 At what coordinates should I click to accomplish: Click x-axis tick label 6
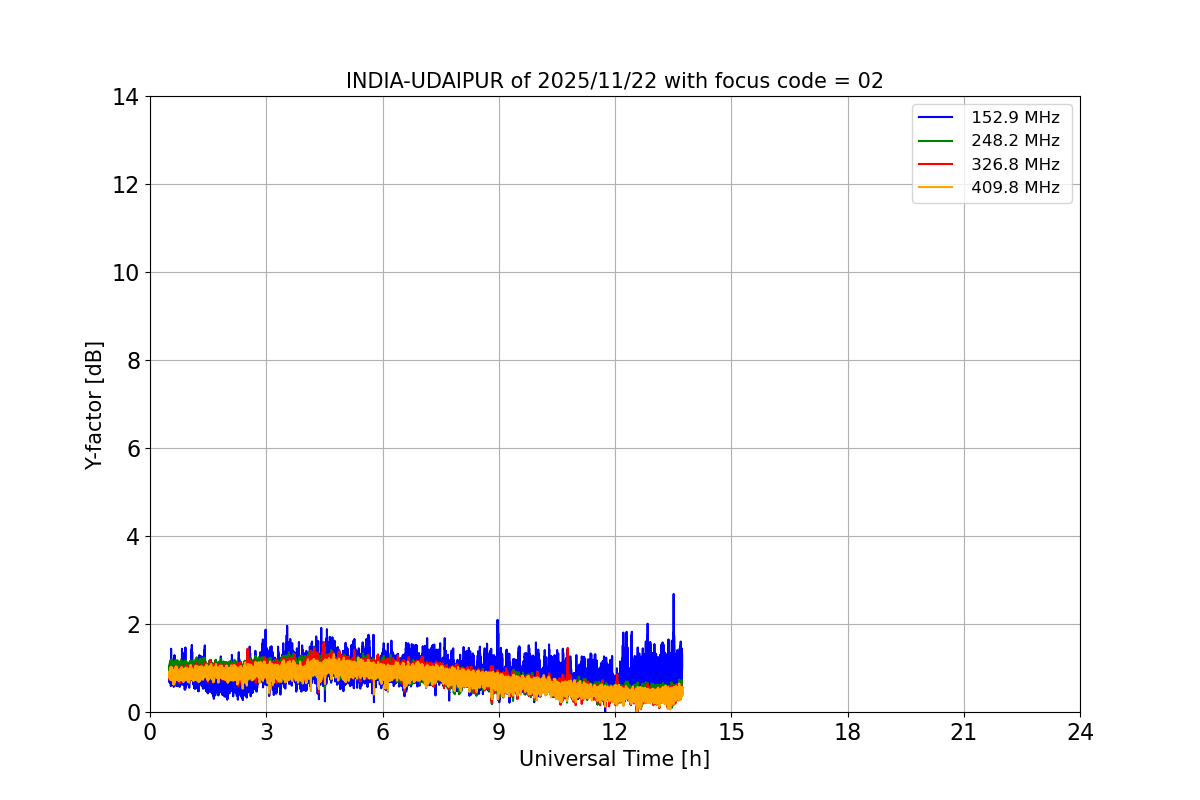tap(382, 732)
